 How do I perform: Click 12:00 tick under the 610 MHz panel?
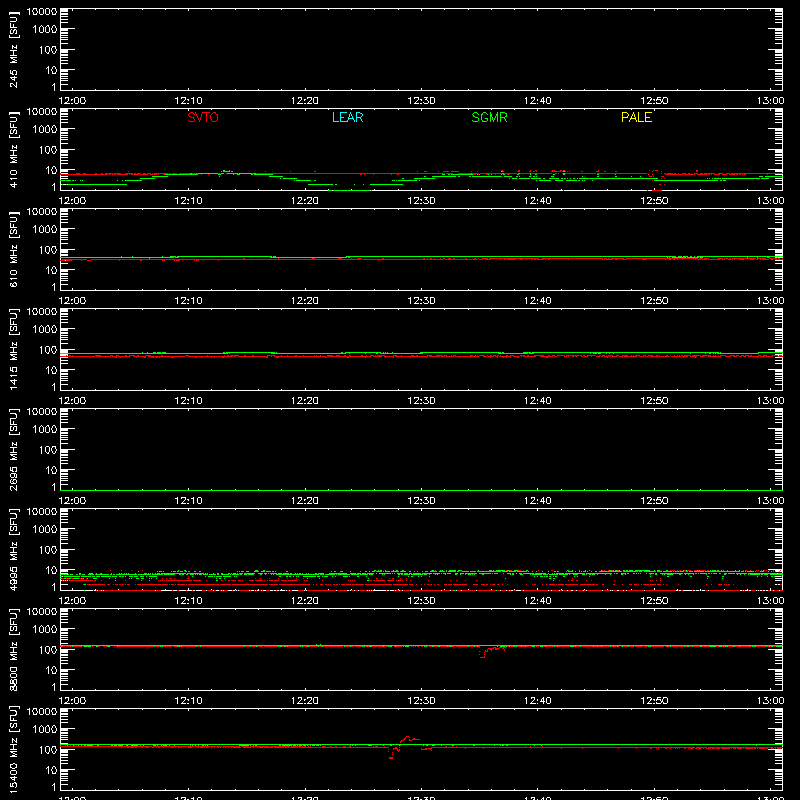pyautogui.click(x=72, y=301)
